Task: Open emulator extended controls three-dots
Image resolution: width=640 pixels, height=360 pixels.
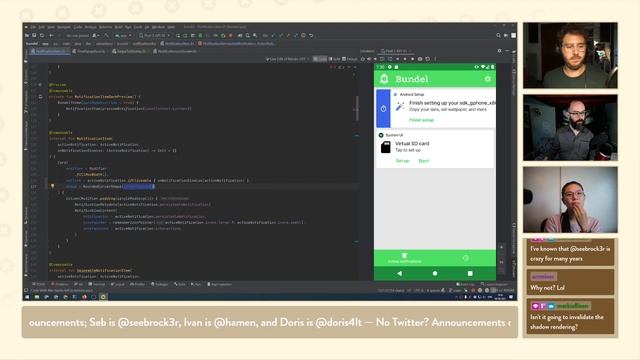Action: (435, 59)
